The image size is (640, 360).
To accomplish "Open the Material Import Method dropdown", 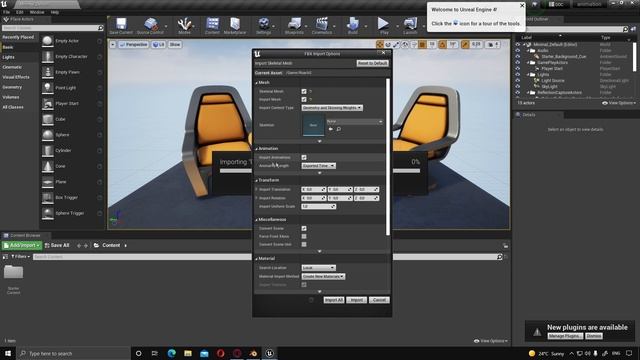I will (x=323, y=276).
